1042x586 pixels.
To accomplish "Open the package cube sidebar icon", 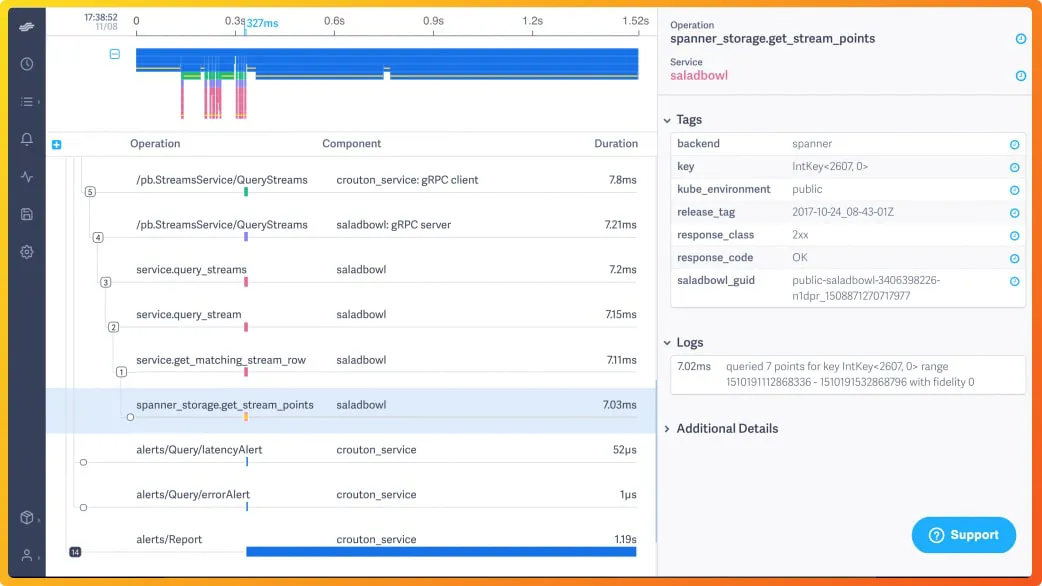I will 27,518.
